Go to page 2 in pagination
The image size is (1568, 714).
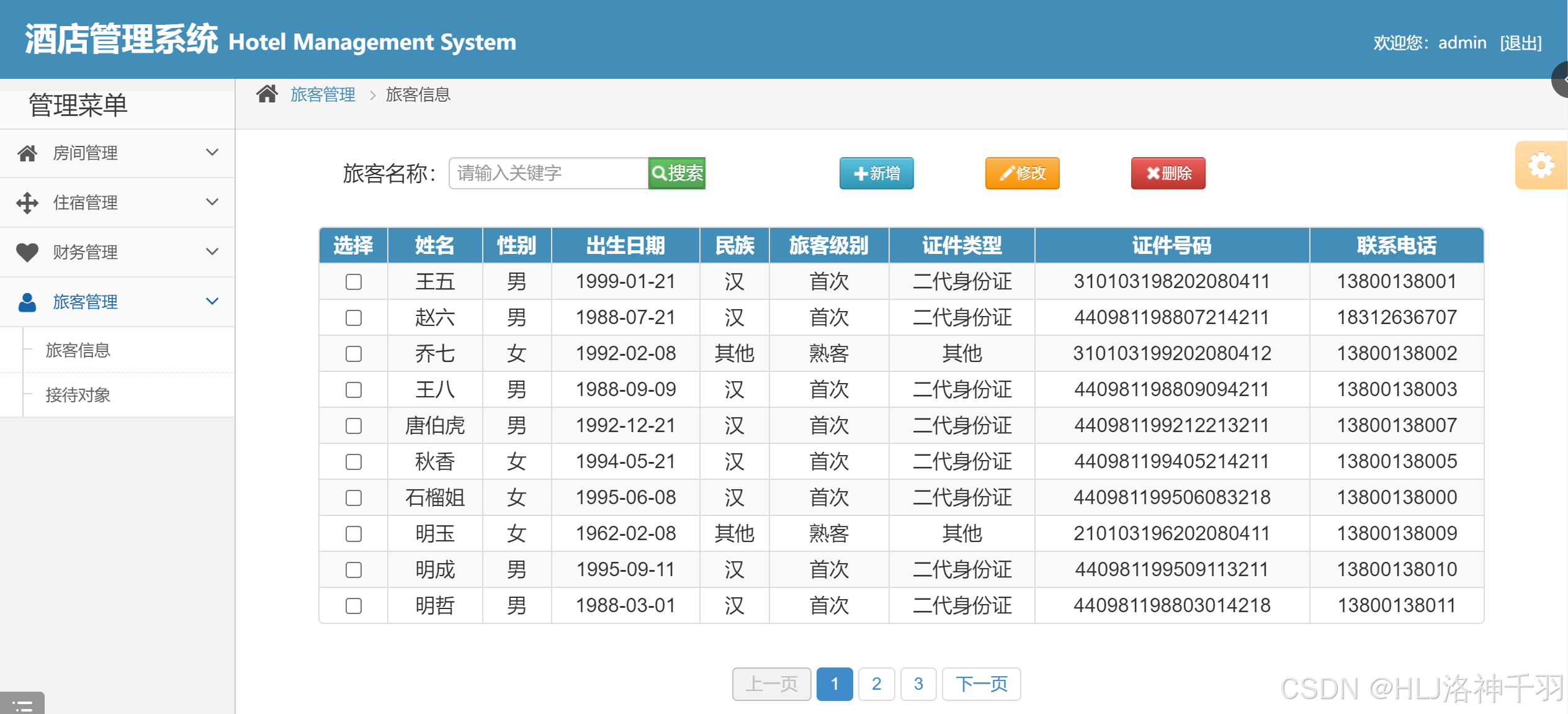[876, 684]
